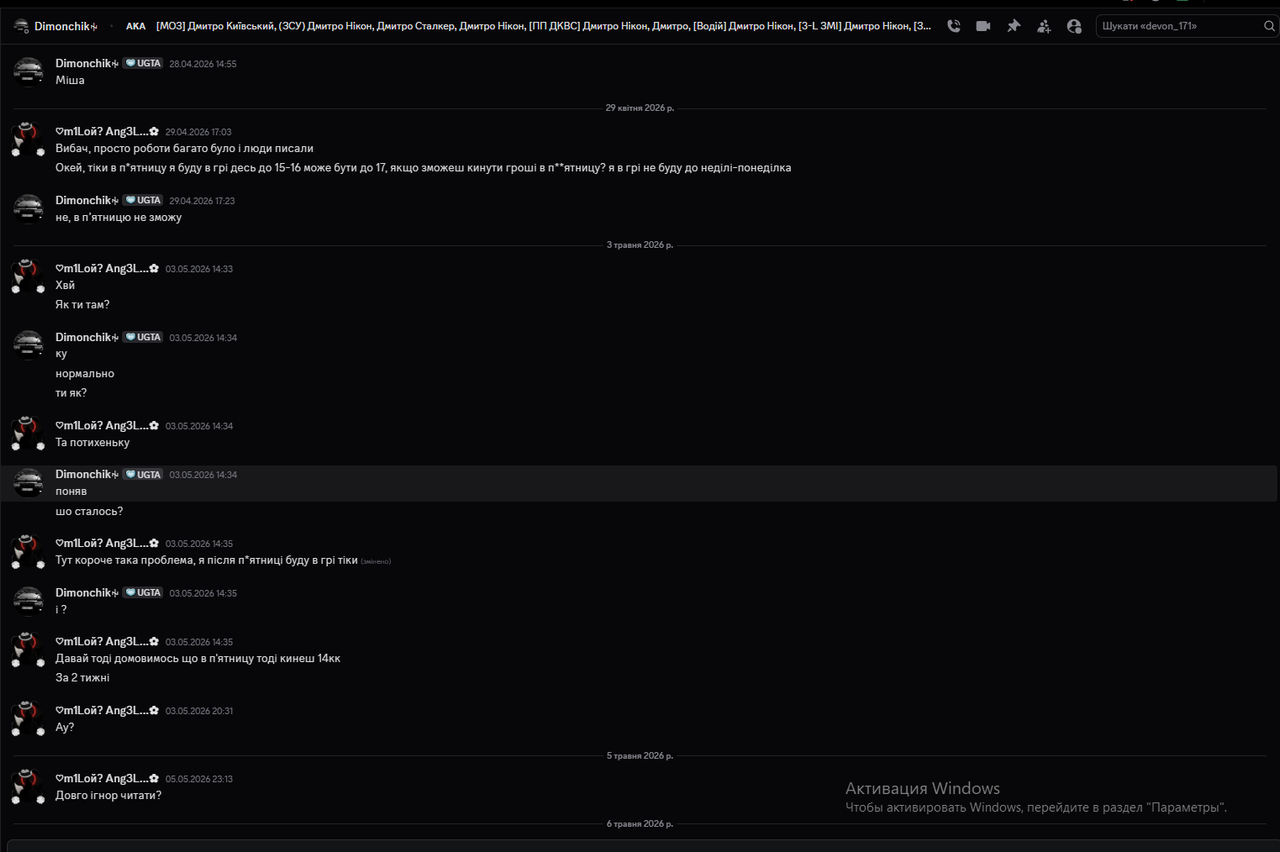Open the avatar next to the 'і ?' message
Image resolution: width=1280 pixels, height=852 pixels.
tap(28, 601)
